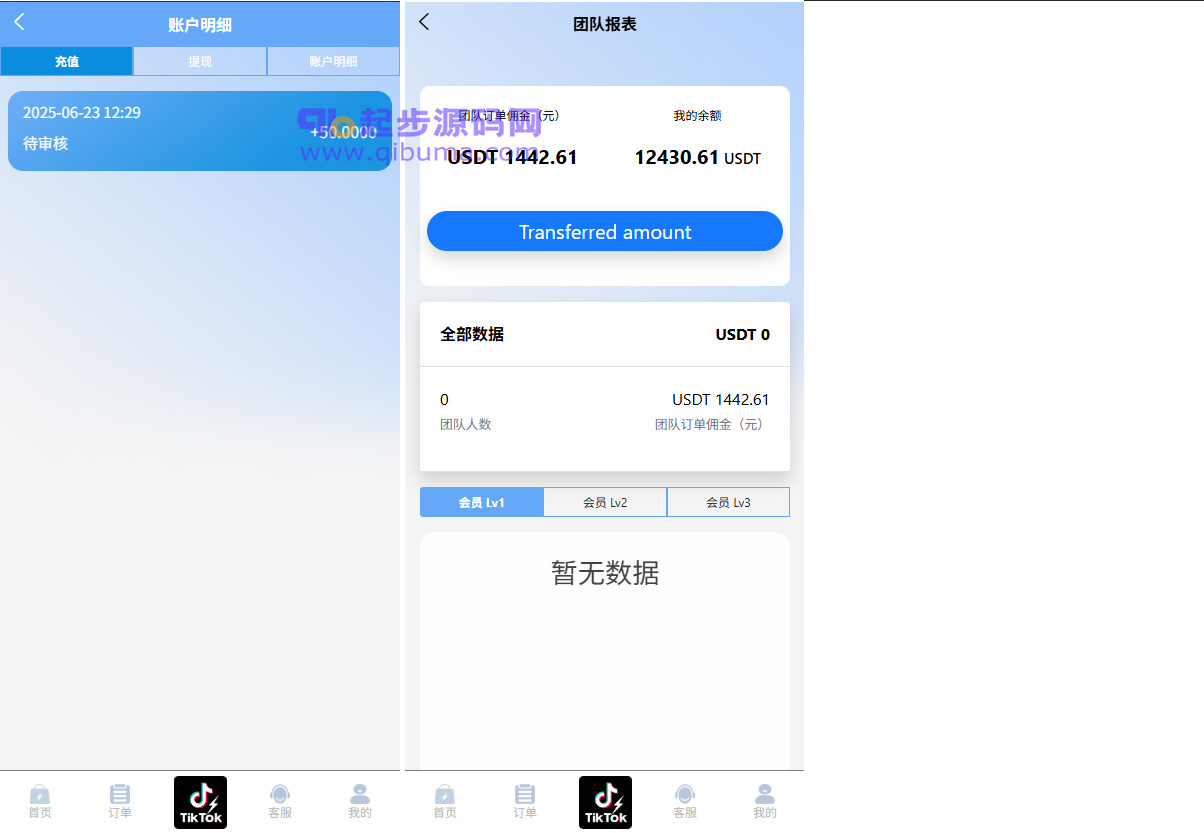The image size is (1204, 833).
Task: Click my balance 12430.61 USDT
Action: click(698, 157)
